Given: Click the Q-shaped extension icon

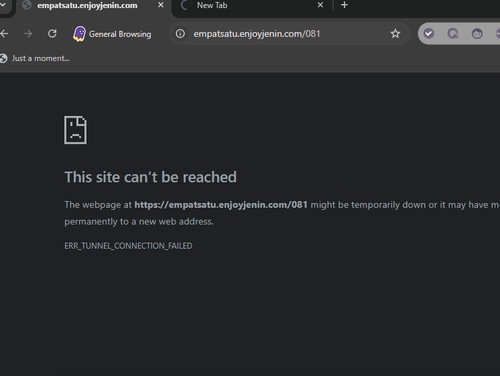Looking at the screenshot, I should (453, 34).
